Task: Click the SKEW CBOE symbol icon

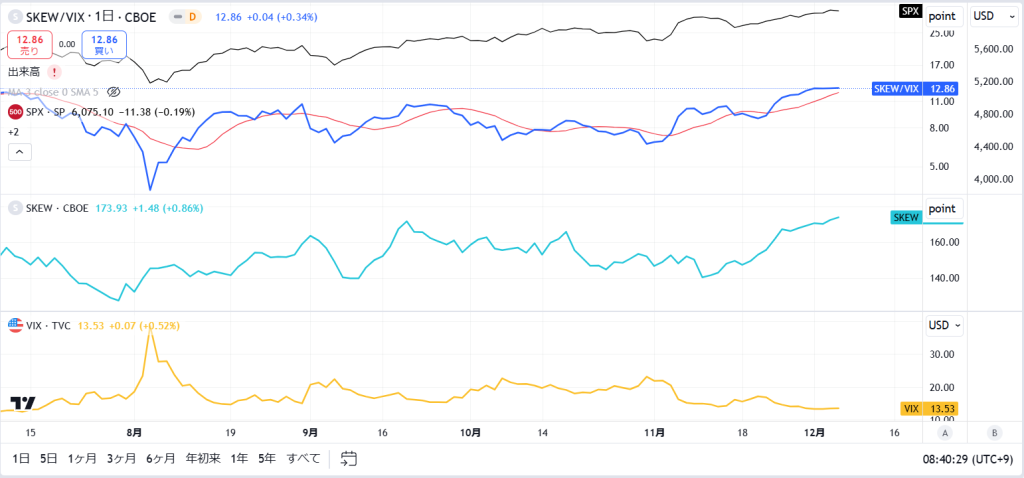Action: (x=15, y=208)
